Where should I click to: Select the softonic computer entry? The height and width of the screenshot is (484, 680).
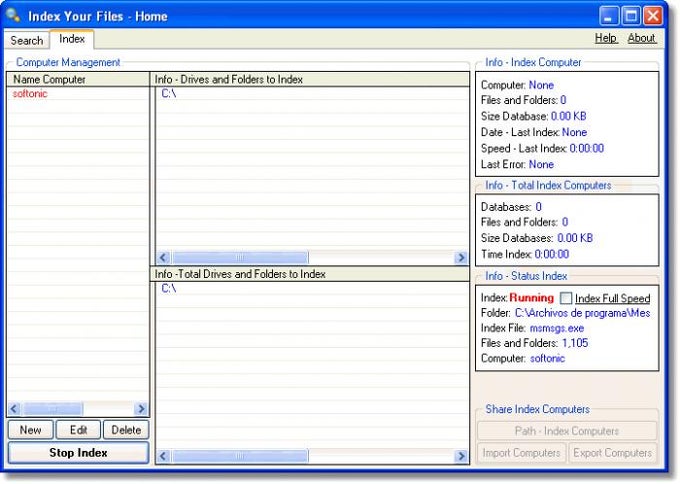point(30,94)
